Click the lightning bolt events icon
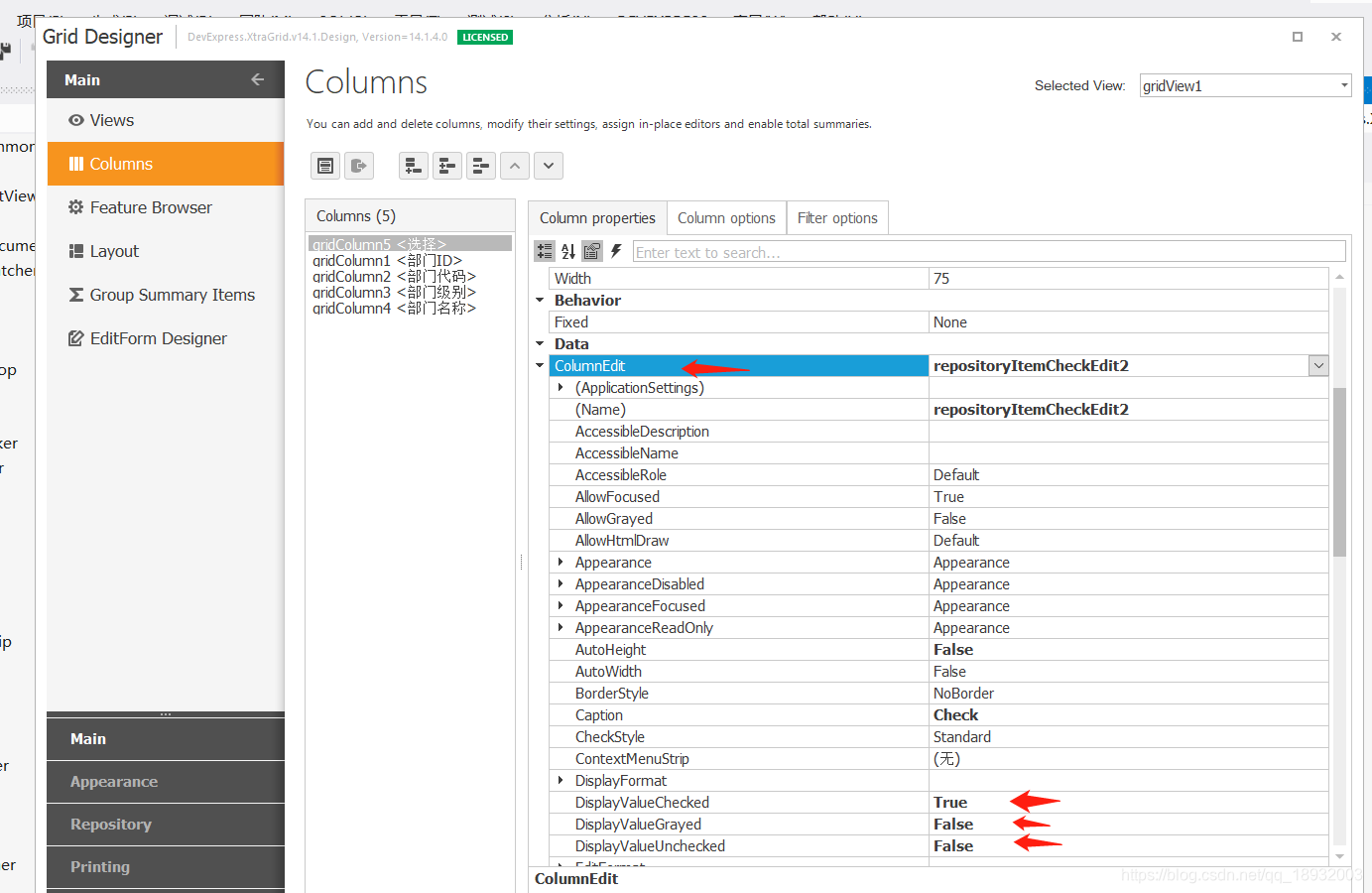This screenshot has width=1372, height=893. [x=616, y=251]
